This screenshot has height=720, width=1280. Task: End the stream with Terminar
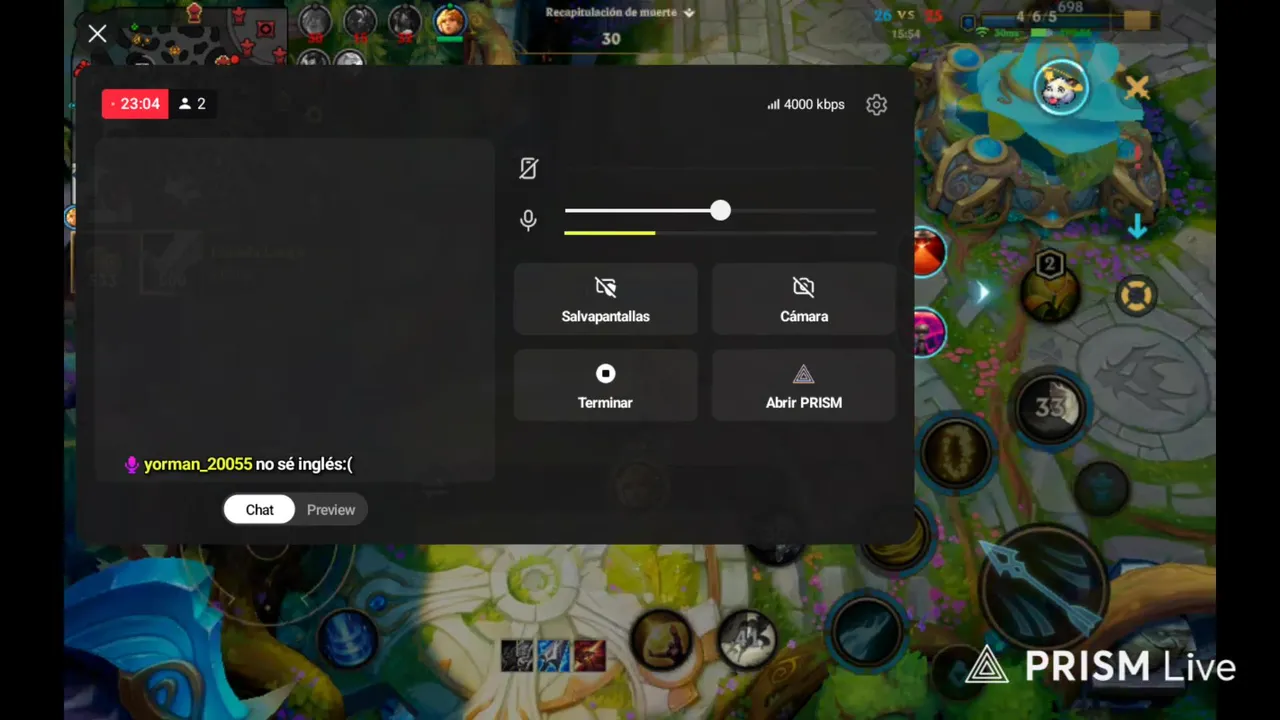(605, 385)
